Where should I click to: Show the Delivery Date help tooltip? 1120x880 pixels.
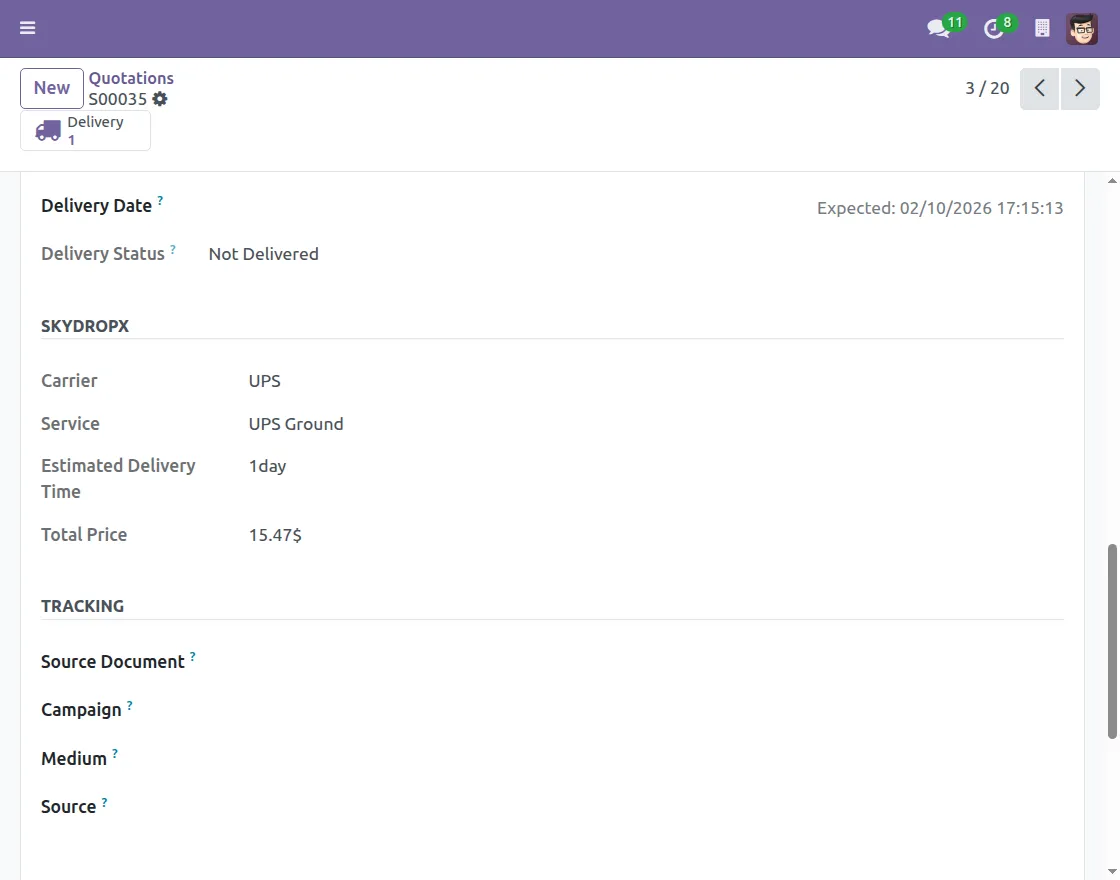coord(162,199)
